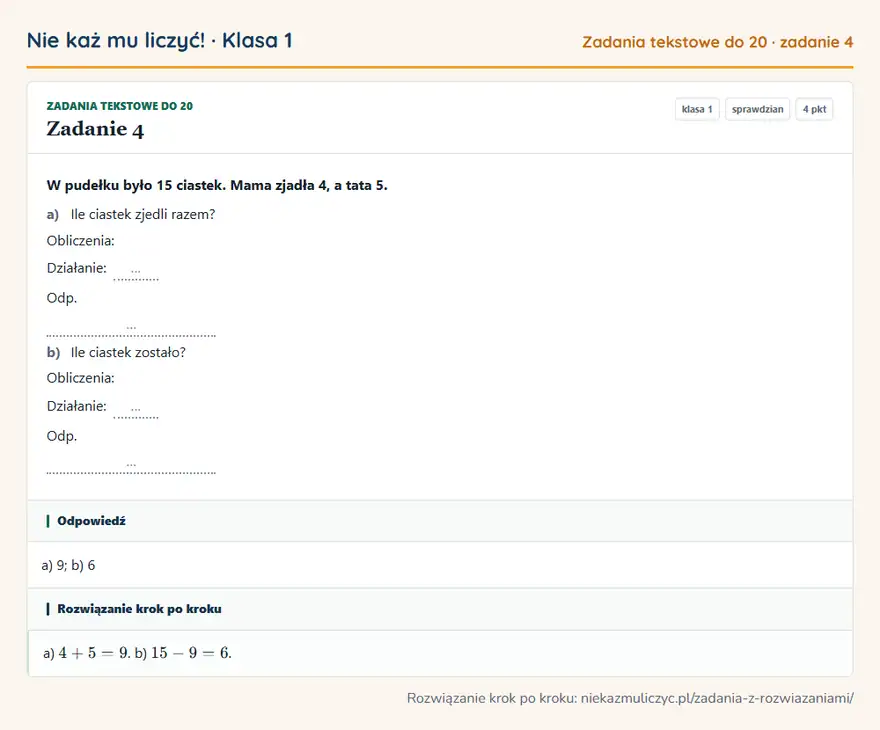Click the equation '15 − 9 = 6'
Screen dimensions: 880x730
pos(190,653)
